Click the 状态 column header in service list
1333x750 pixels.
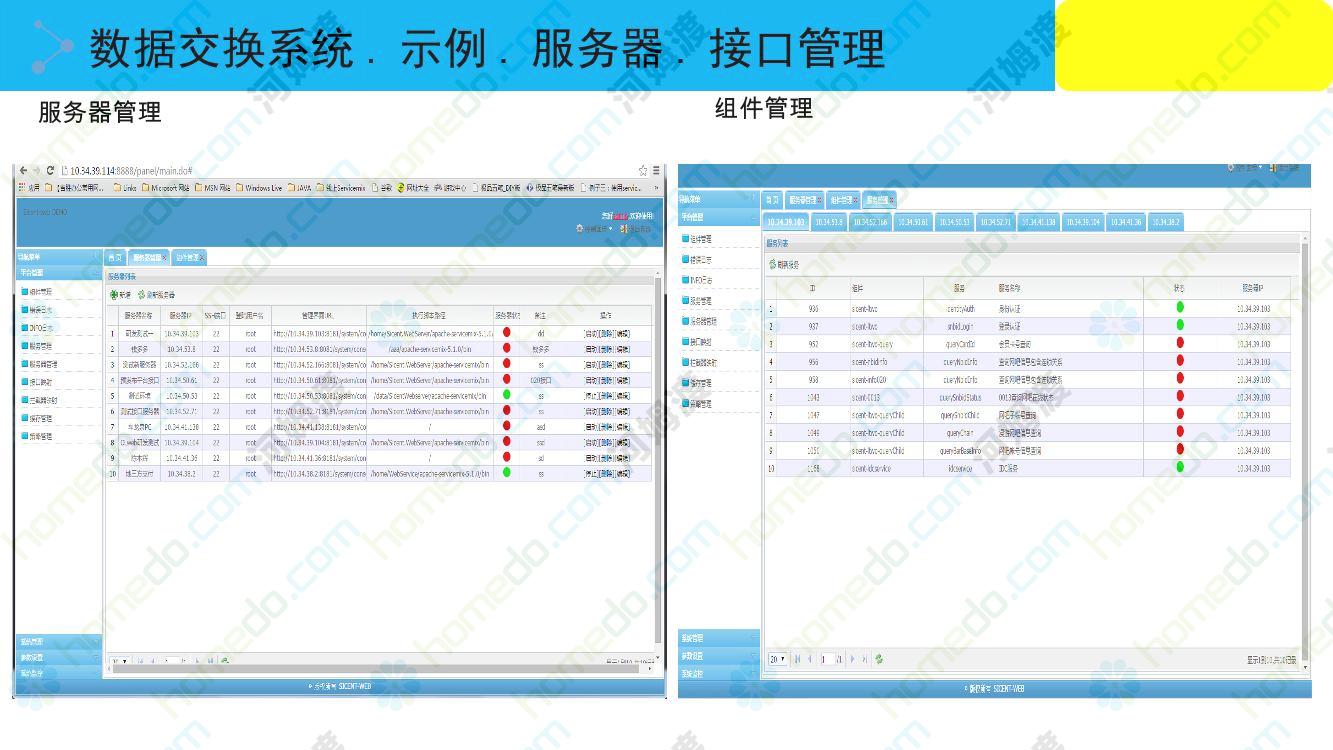pyautogui.click(x=1180, y=288)
